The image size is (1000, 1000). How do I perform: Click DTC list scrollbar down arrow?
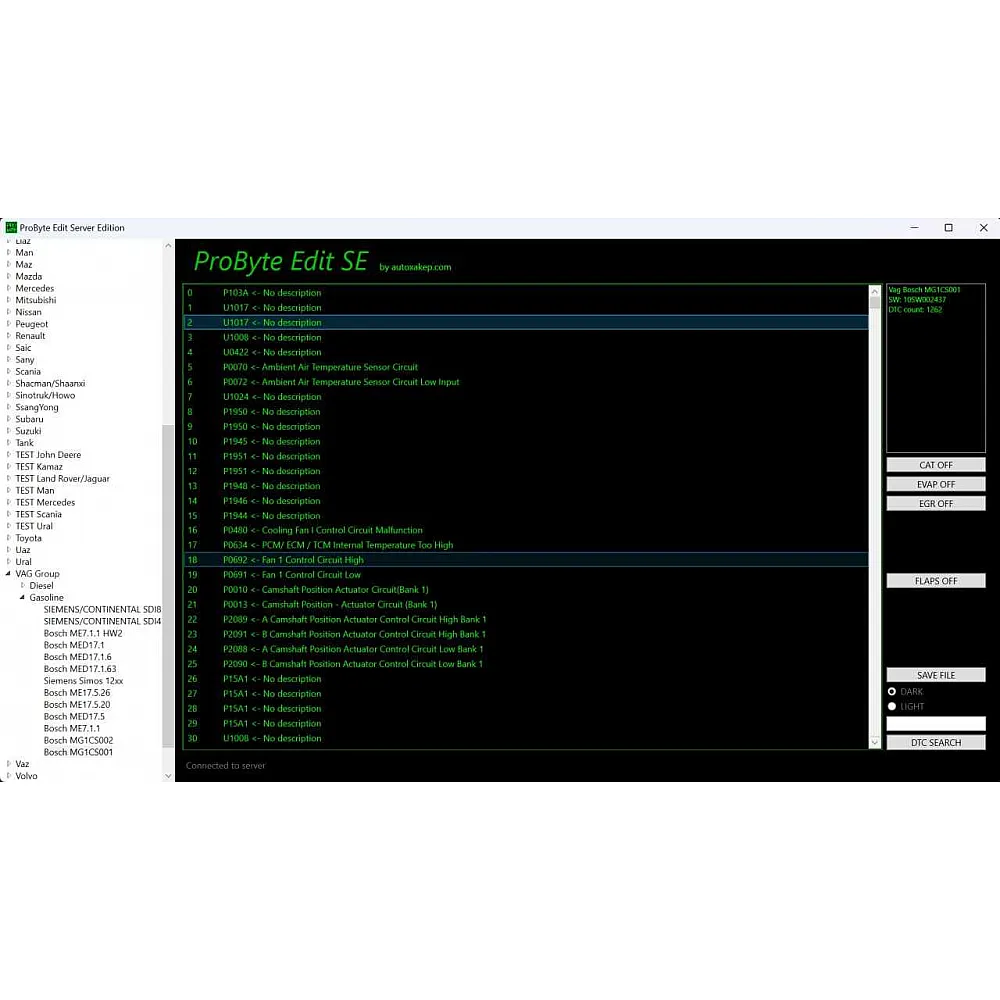[x=875, y=742]
